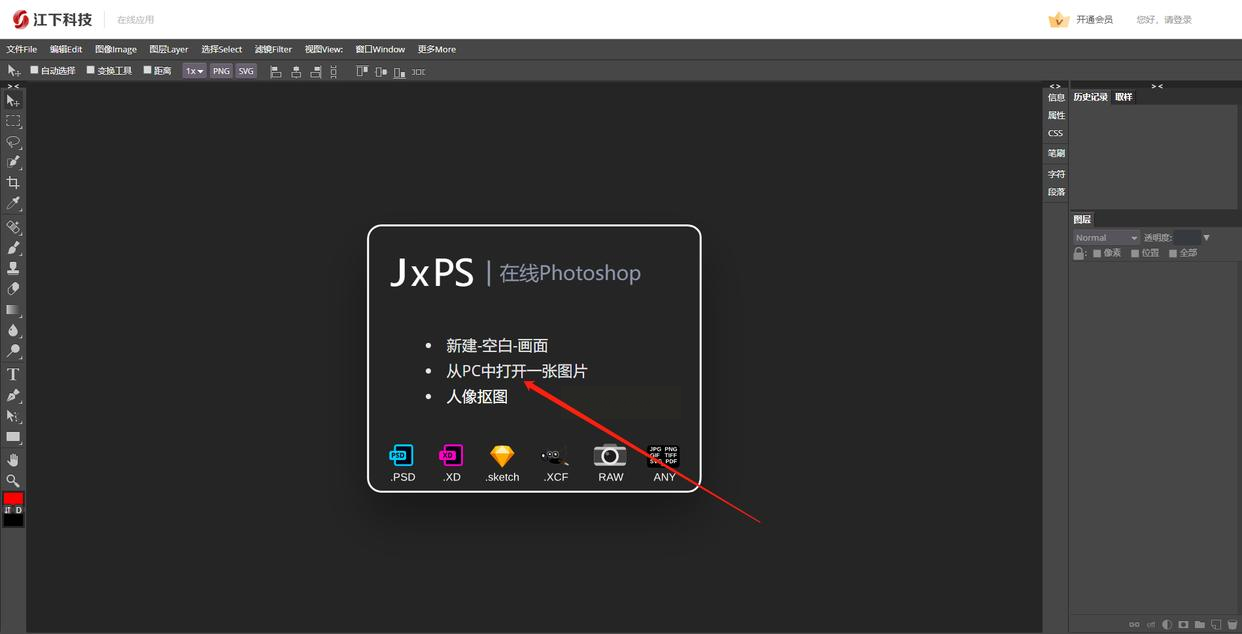Screen dimensions: 1242x634
Task: Select the Hand tool
Action: 13,460
